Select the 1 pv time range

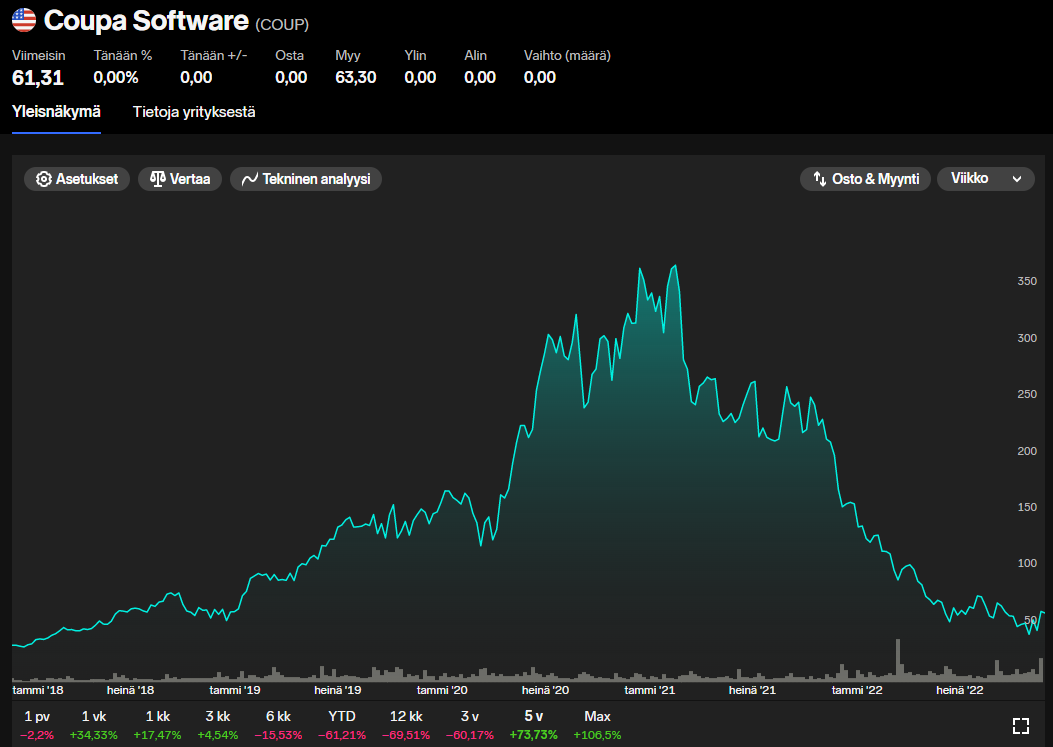point(36,724)
